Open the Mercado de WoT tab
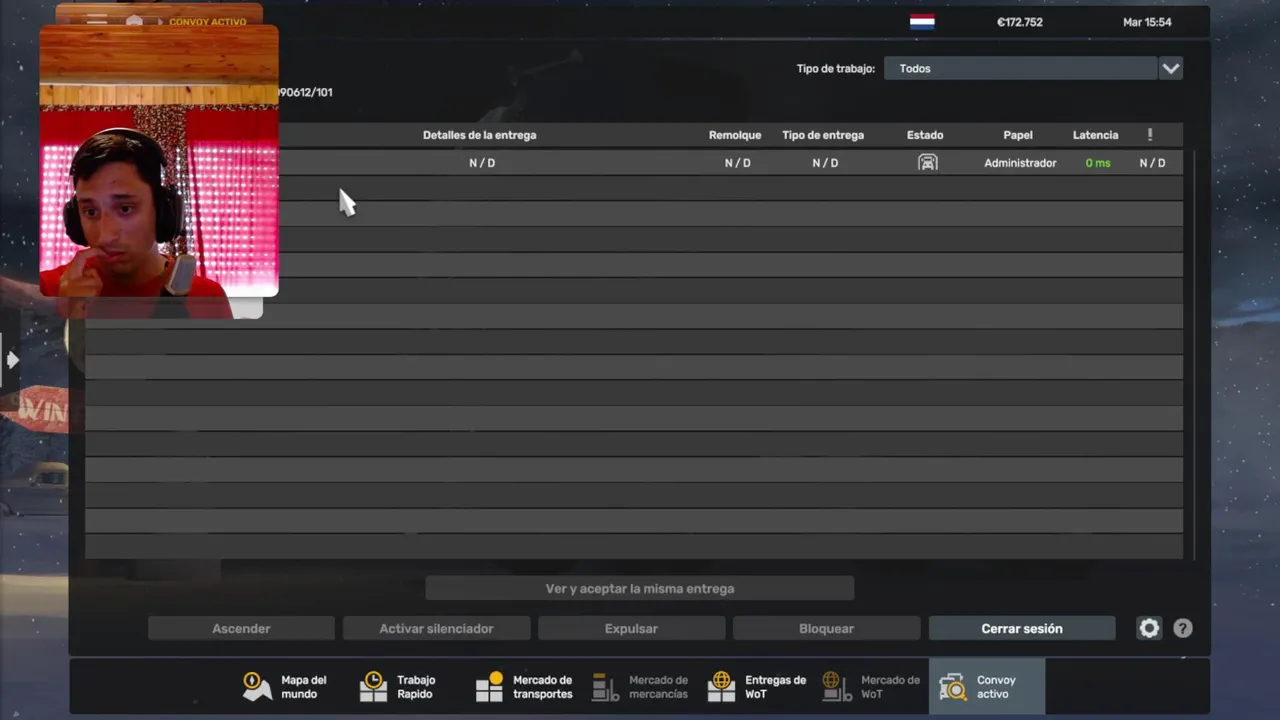The width and height of the screenshot is (1280, 720). point(871,687)
